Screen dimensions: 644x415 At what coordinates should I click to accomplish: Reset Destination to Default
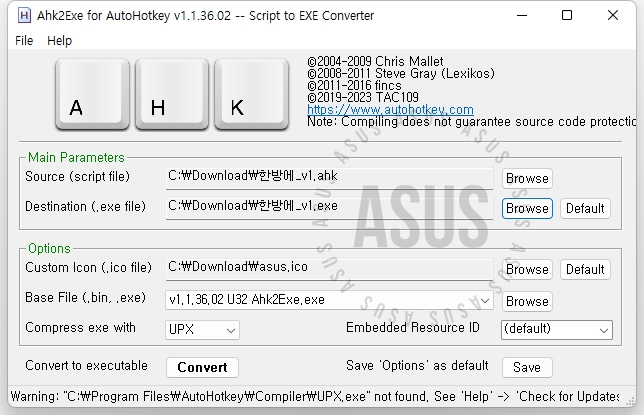pos(585,209)
